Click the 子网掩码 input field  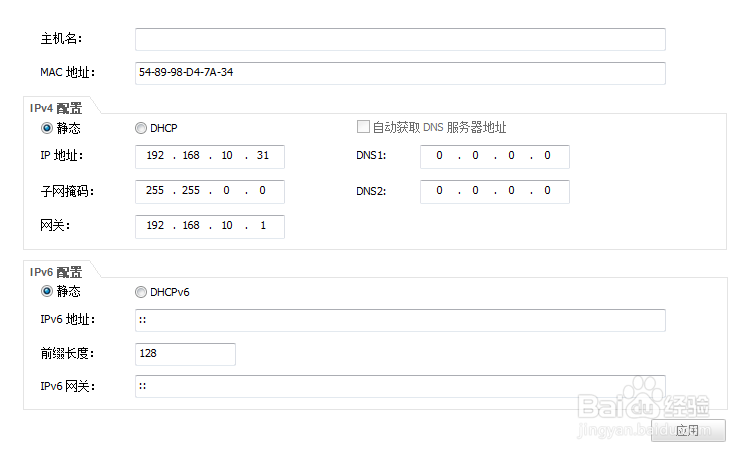(210, 191)
